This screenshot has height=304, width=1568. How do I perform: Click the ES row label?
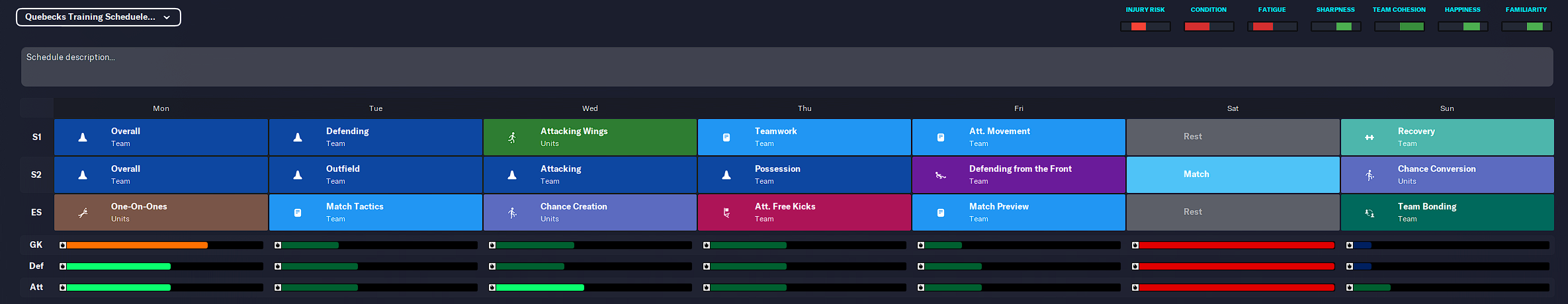tap(37, 212)
